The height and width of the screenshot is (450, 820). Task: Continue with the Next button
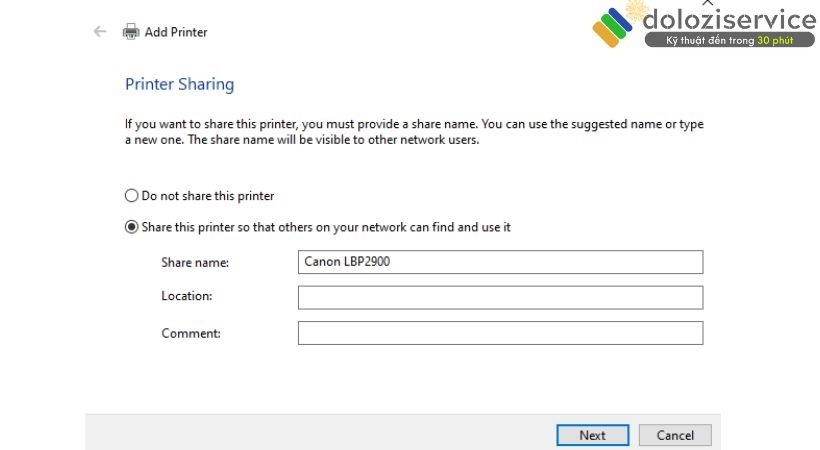[x=593, y=435]
